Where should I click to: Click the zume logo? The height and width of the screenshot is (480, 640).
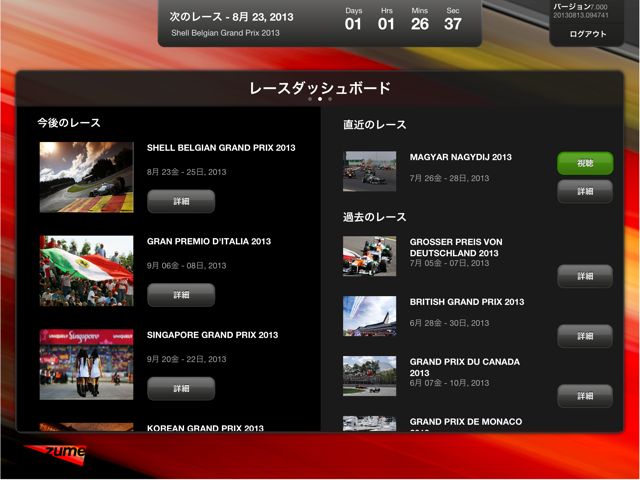(x=57, y=454)
